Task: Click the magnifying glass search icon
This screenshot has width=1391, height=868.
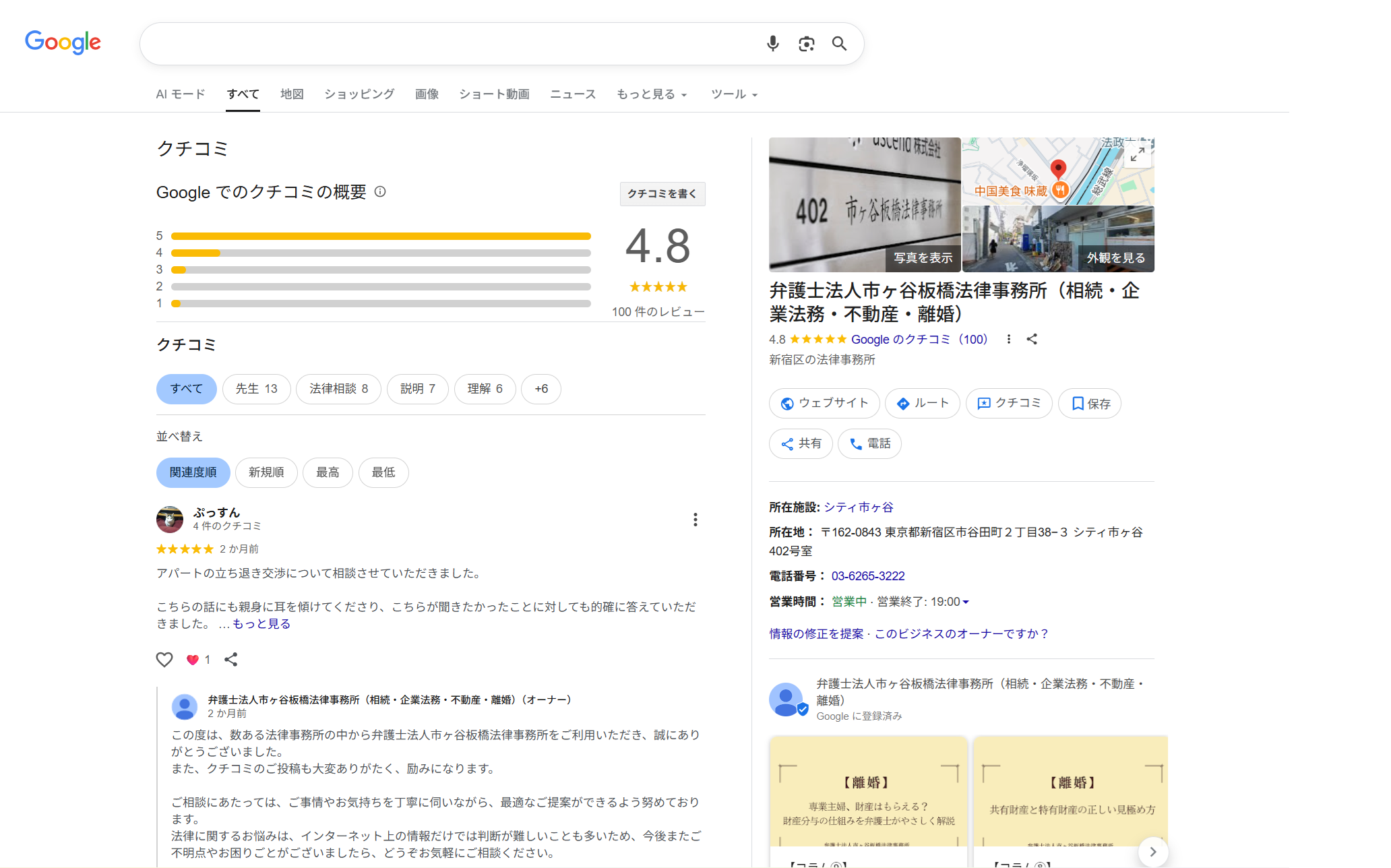Action: point(839,44)
